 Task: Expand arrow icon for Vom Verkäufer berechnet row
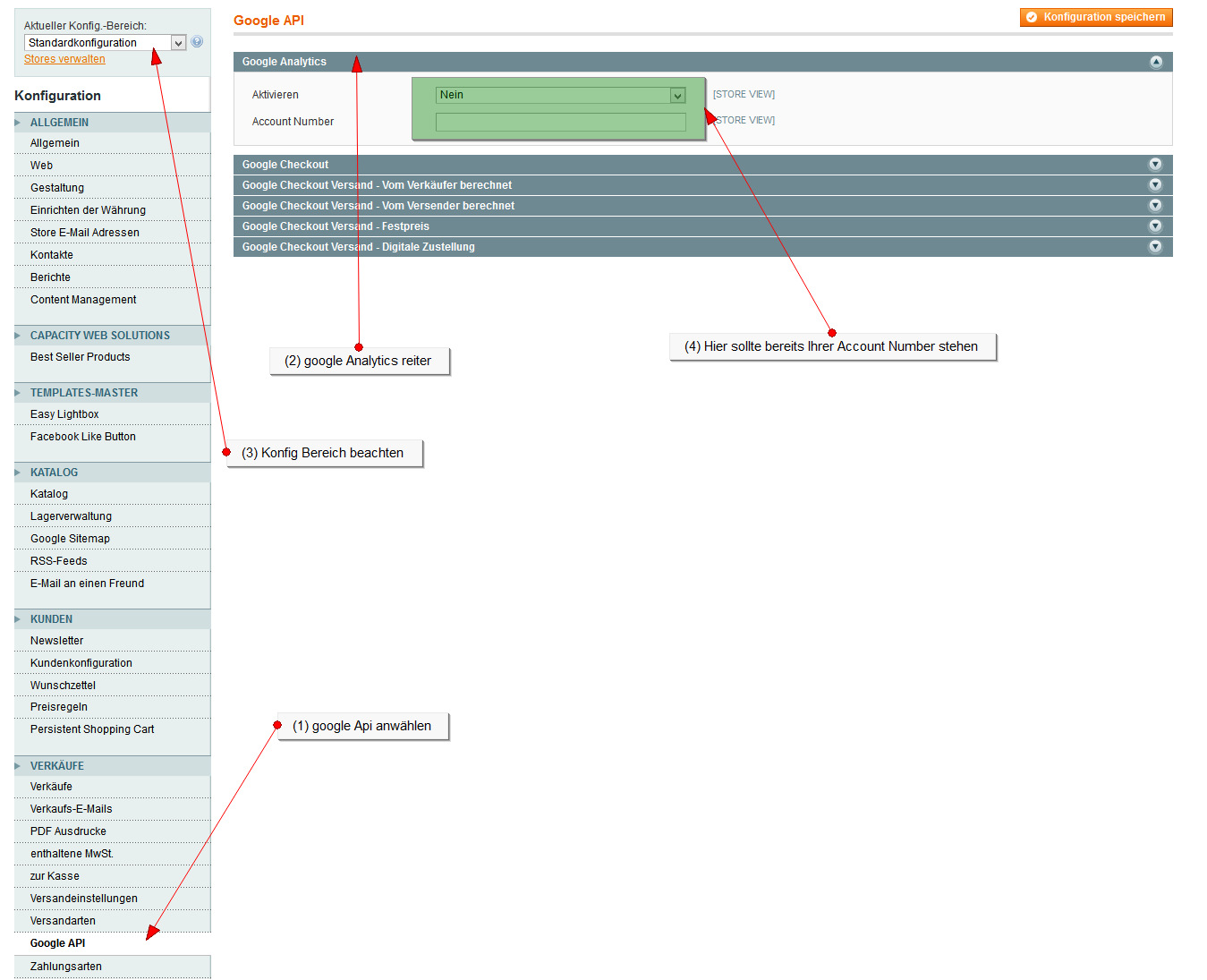[x=1155, y=184]
